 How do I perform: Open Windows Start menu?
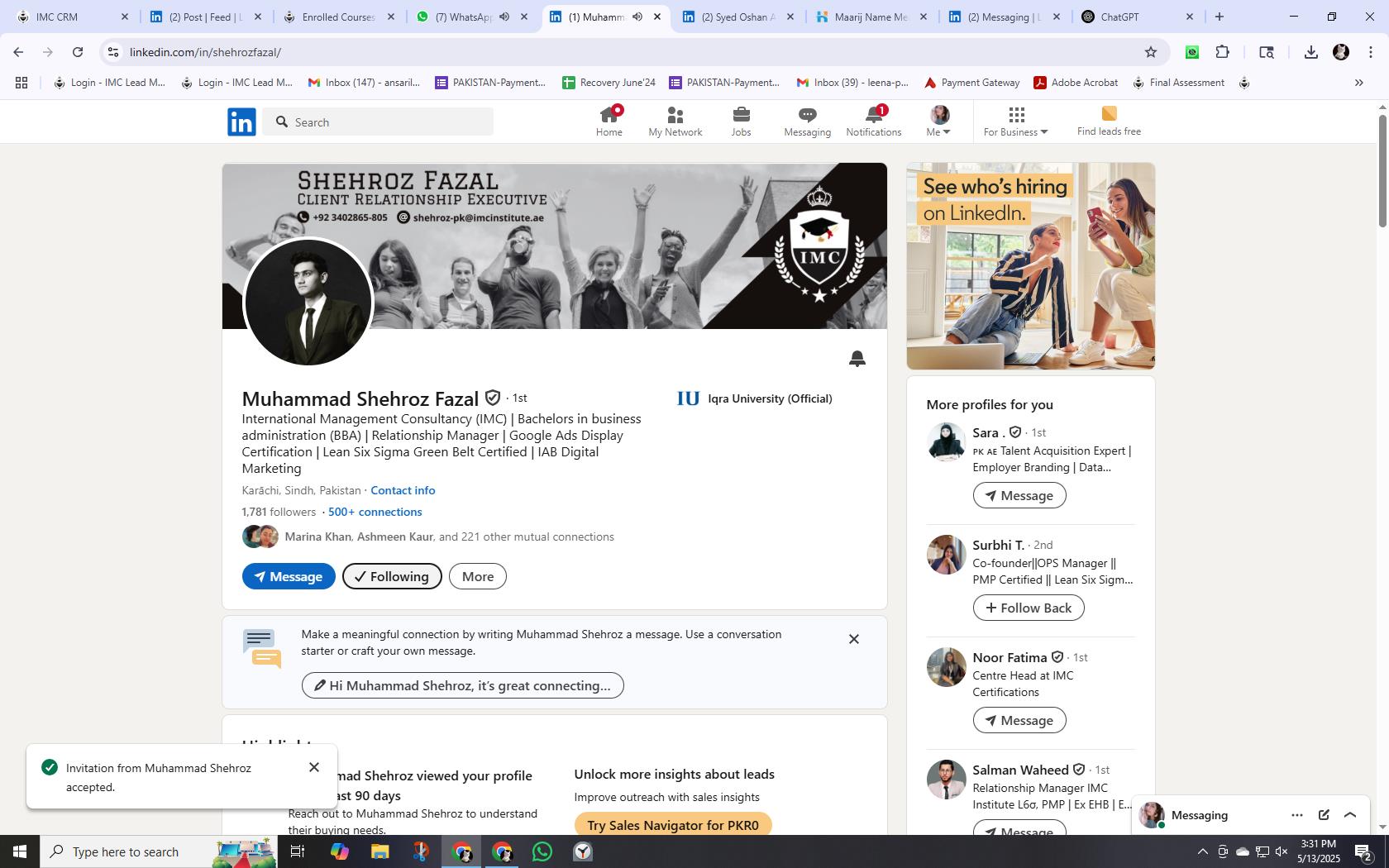(20, 851)
